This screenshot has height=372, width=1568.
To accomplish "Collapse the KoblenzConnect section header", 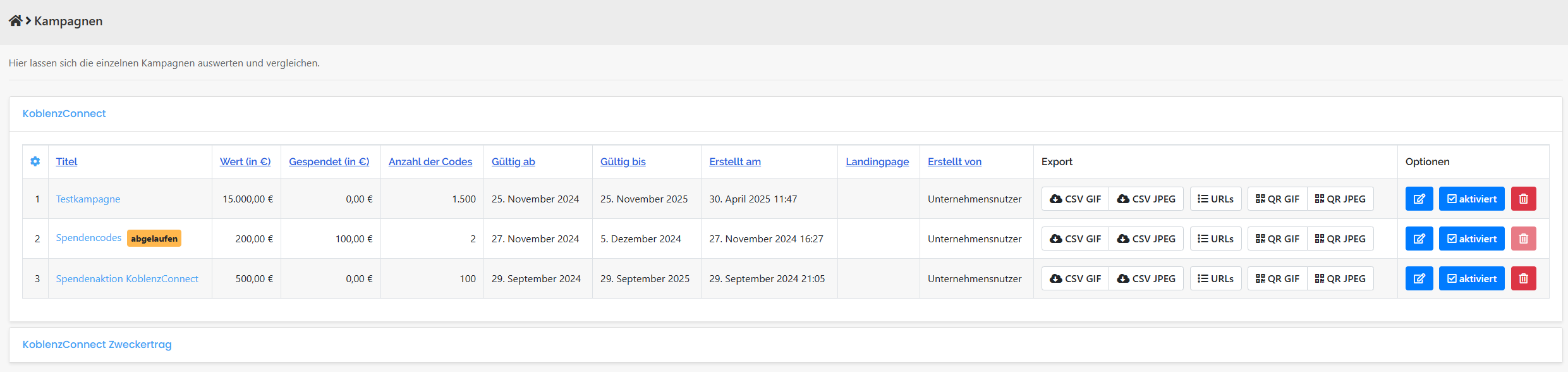I will click(x=64, y=113).
